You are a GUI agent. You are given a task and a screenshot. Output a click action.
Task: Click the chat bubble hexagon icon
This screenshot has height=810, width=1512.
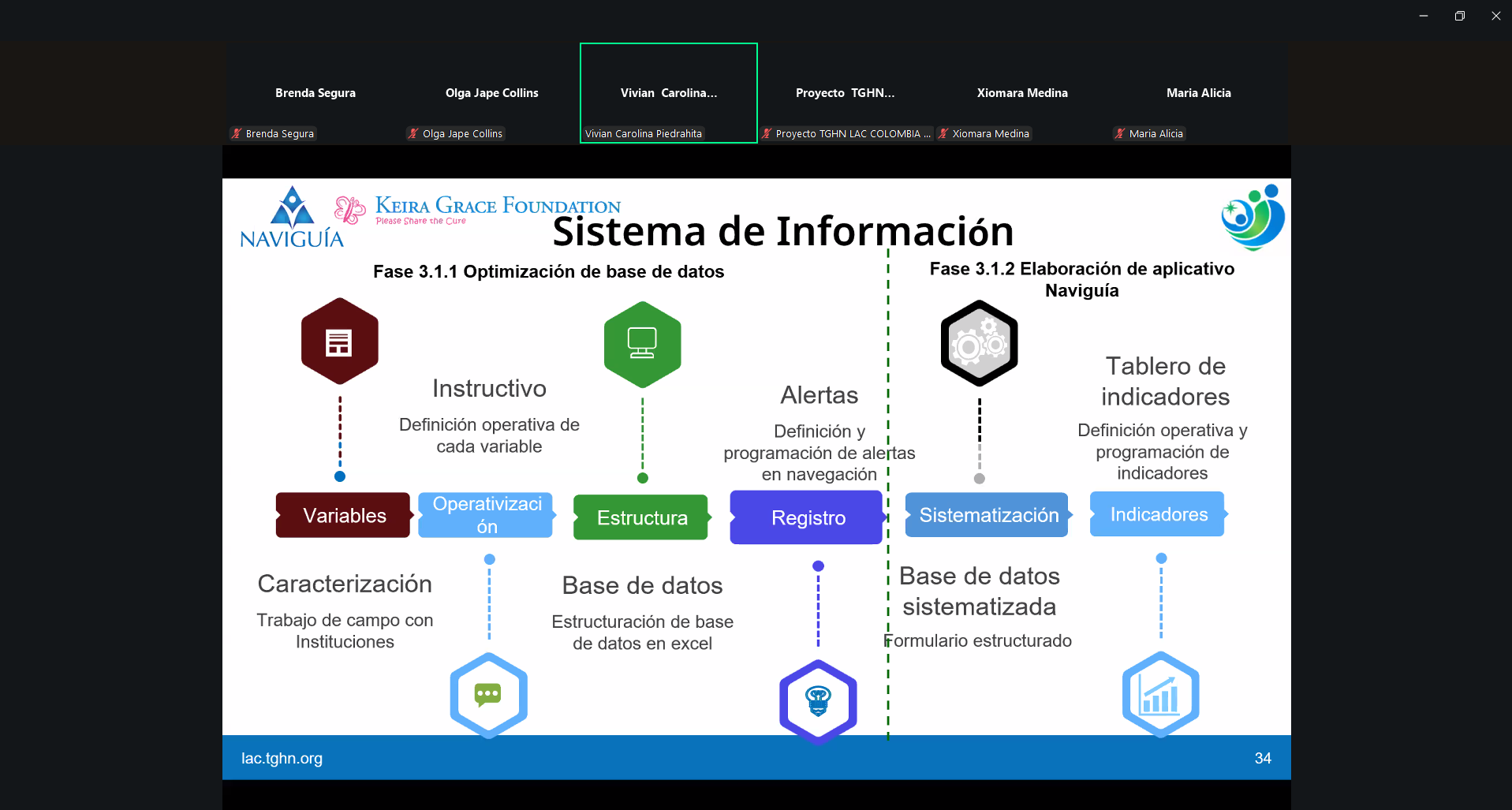pyautogui.click(x=488, y=695)
